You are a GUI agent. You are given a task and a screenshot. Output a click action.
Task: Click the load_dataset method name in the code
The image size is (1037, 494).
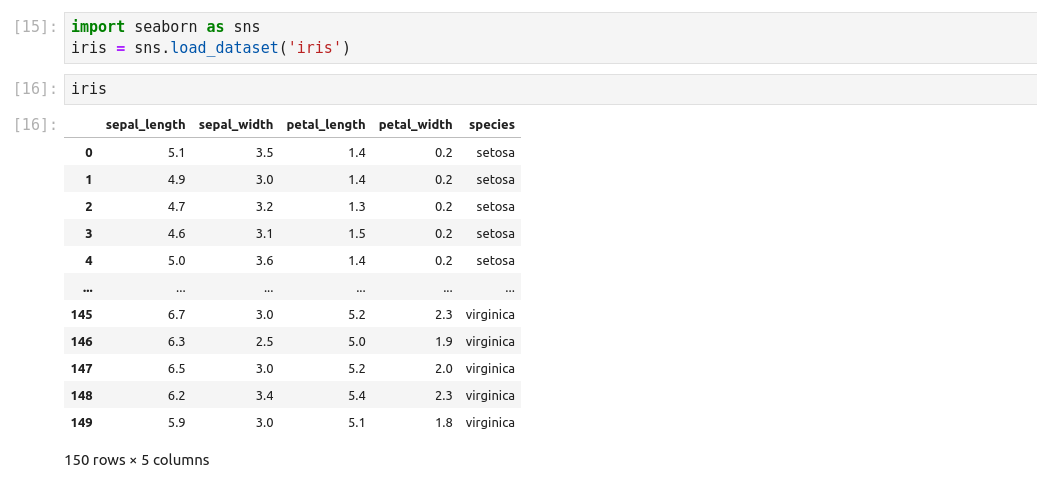tap(222, 48)
